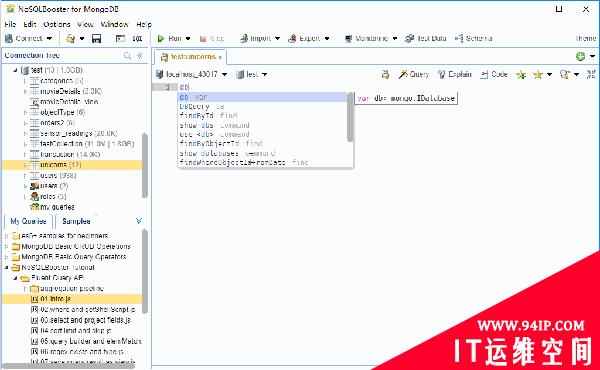The image size is (600, 370).
Task: Close the test.unicorns tab
Action: point(220,57)
